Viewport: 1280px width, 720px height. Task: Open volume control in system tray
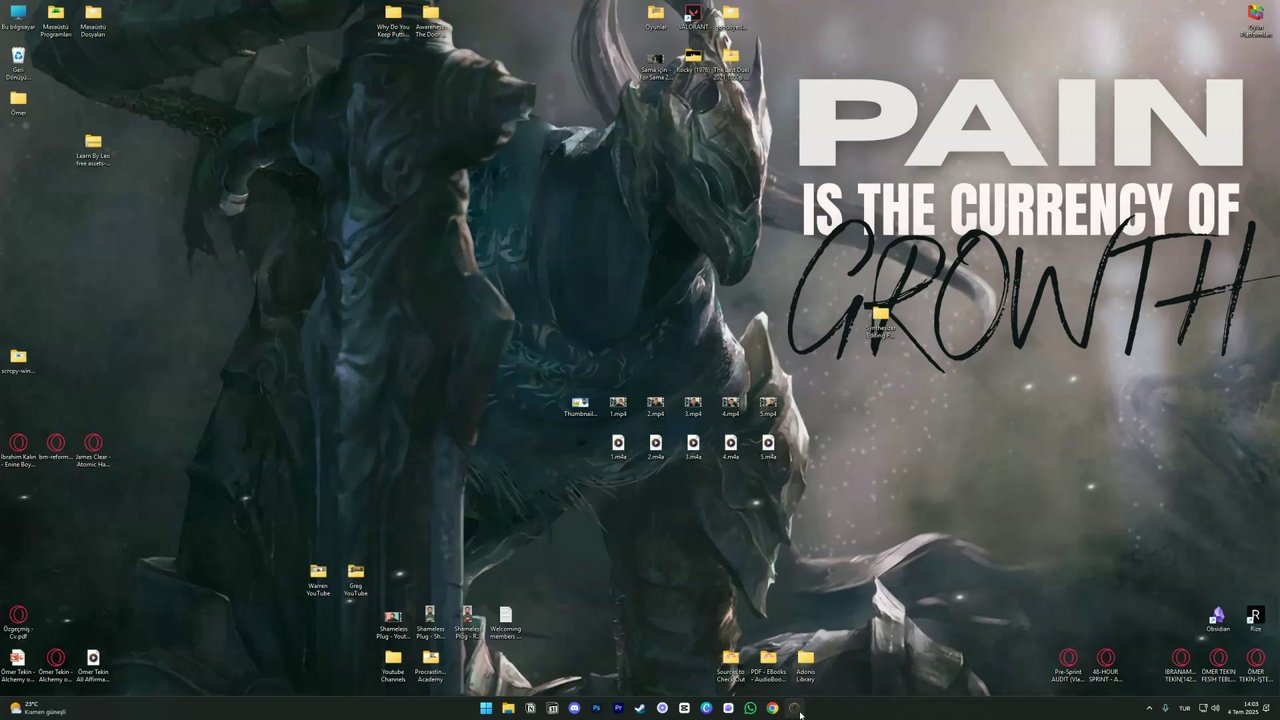(1215, 708)
